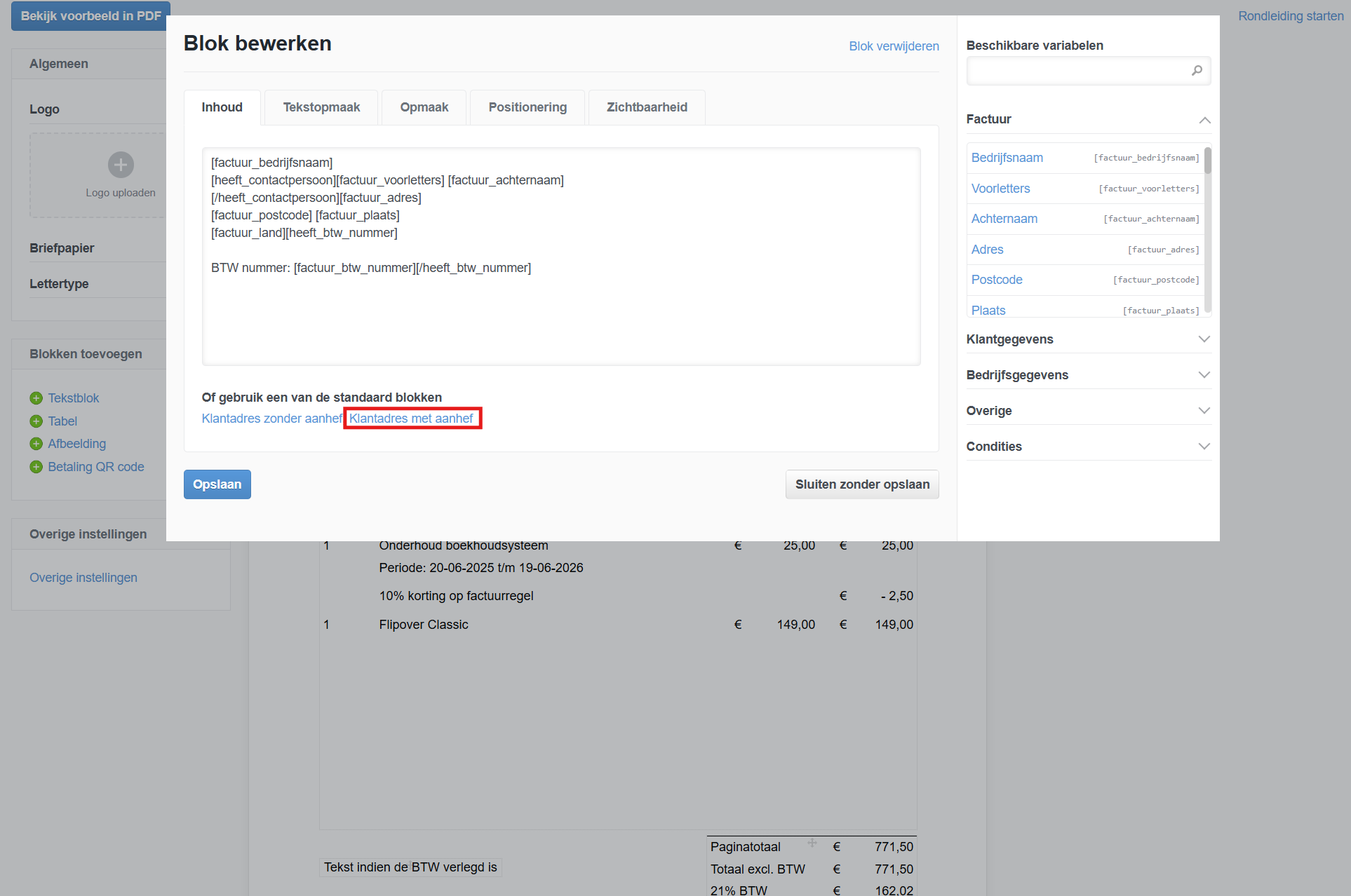Click the green plus icon beside Betaling QR code
Image resolution: width=1351 pixels, height=896 pixels.
36,467
